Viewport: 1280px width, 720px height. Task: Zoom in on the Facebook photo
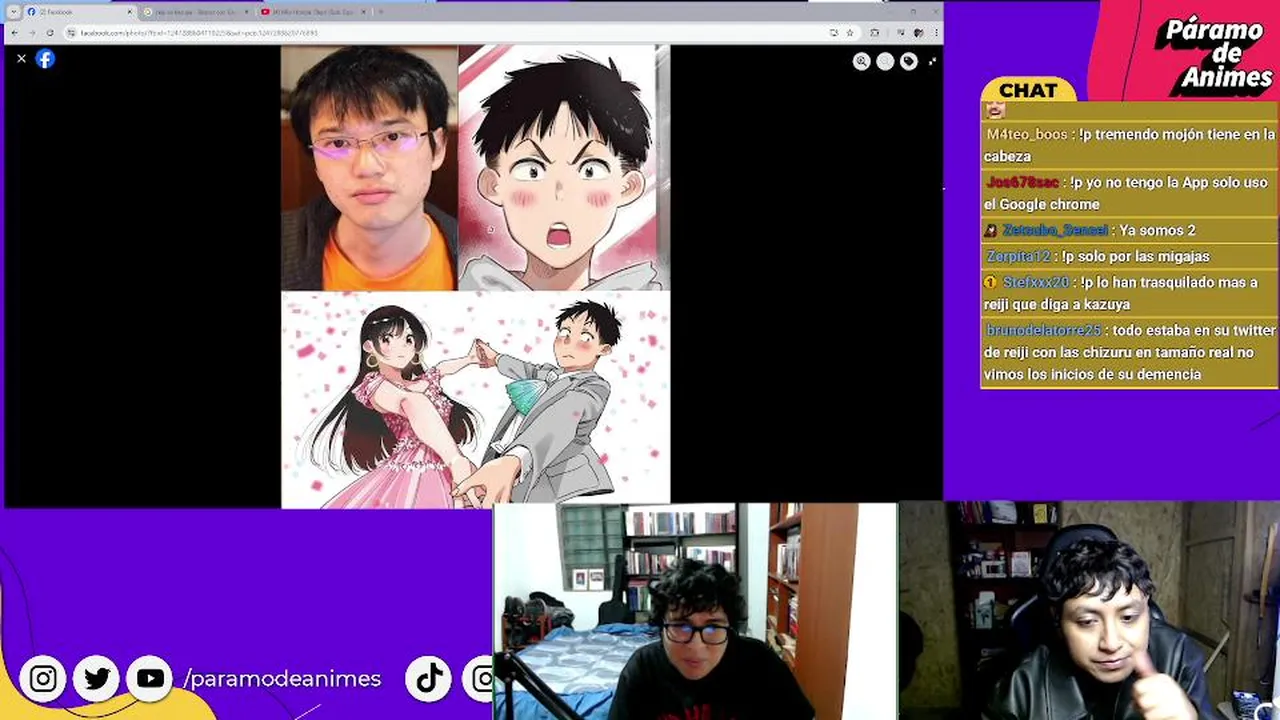[861, 61]
